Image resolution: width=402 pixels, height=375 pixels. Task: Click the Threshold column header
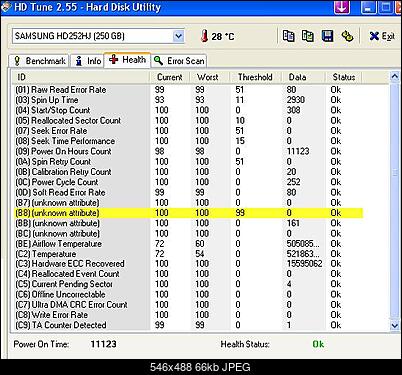pos(255,77)
